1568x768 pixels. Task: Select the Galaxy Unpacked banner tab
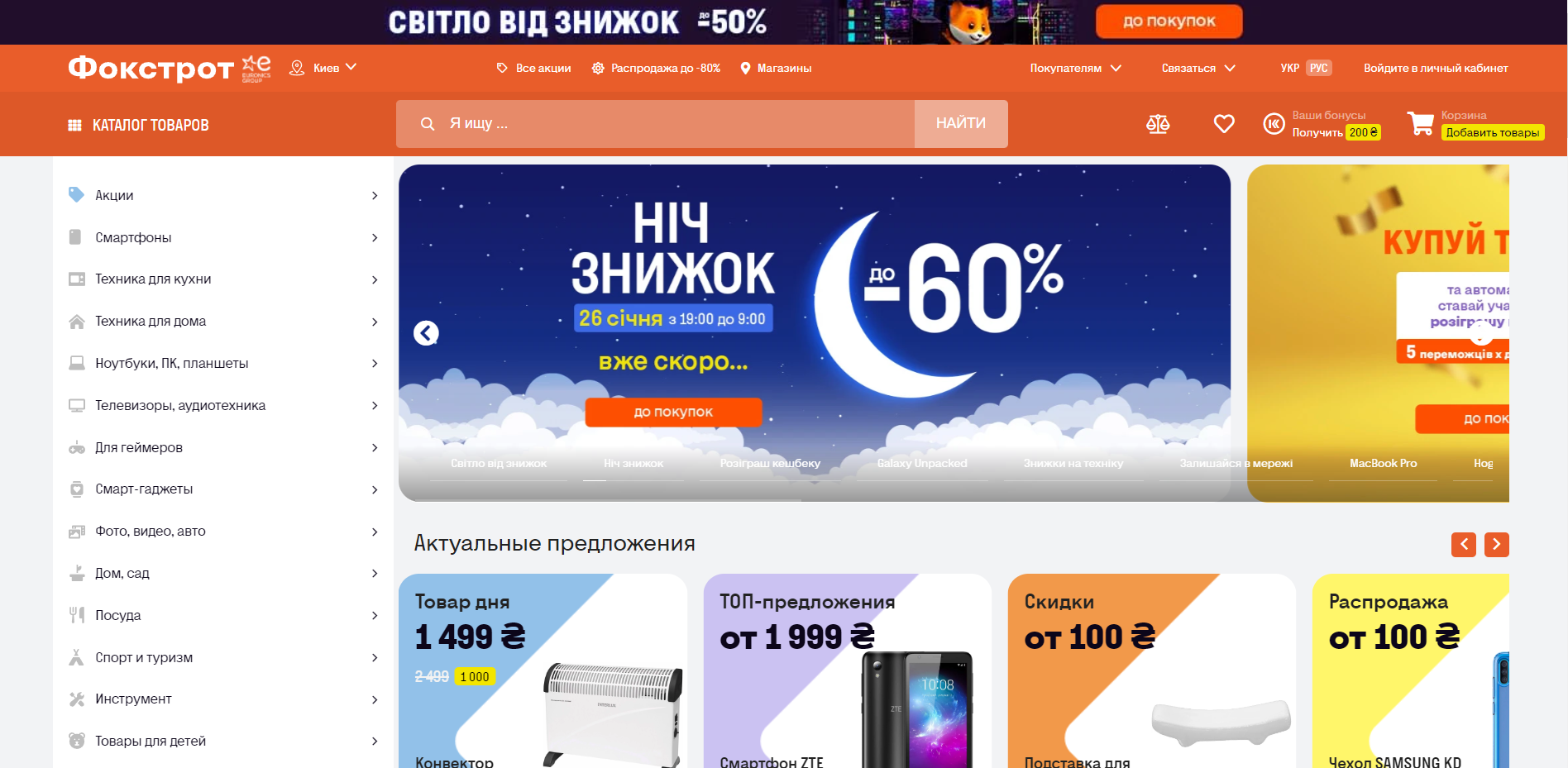point(922,463)
